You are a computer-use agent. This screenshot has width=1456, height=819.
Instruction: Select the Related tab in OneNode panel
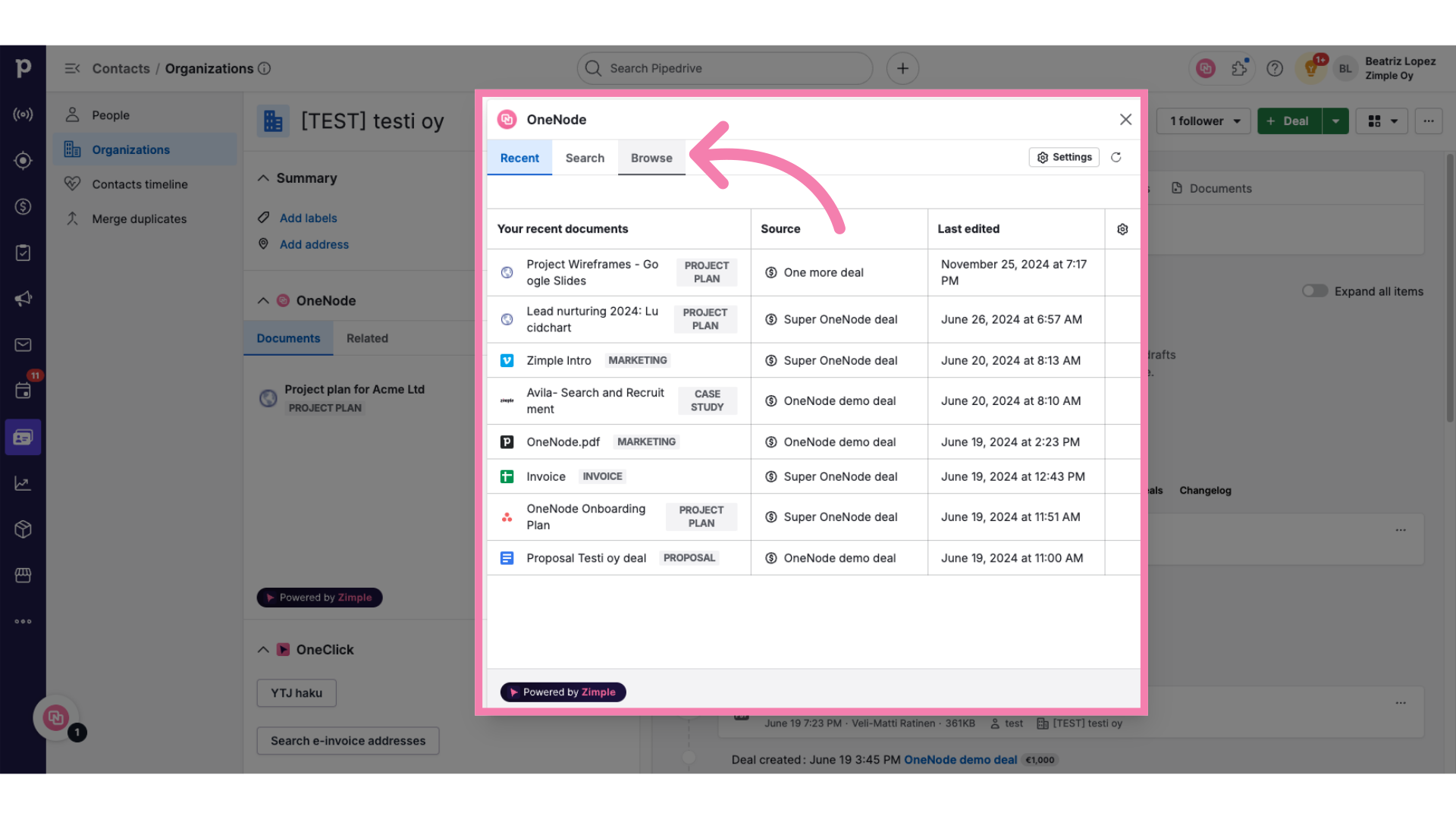click(367, 338)
